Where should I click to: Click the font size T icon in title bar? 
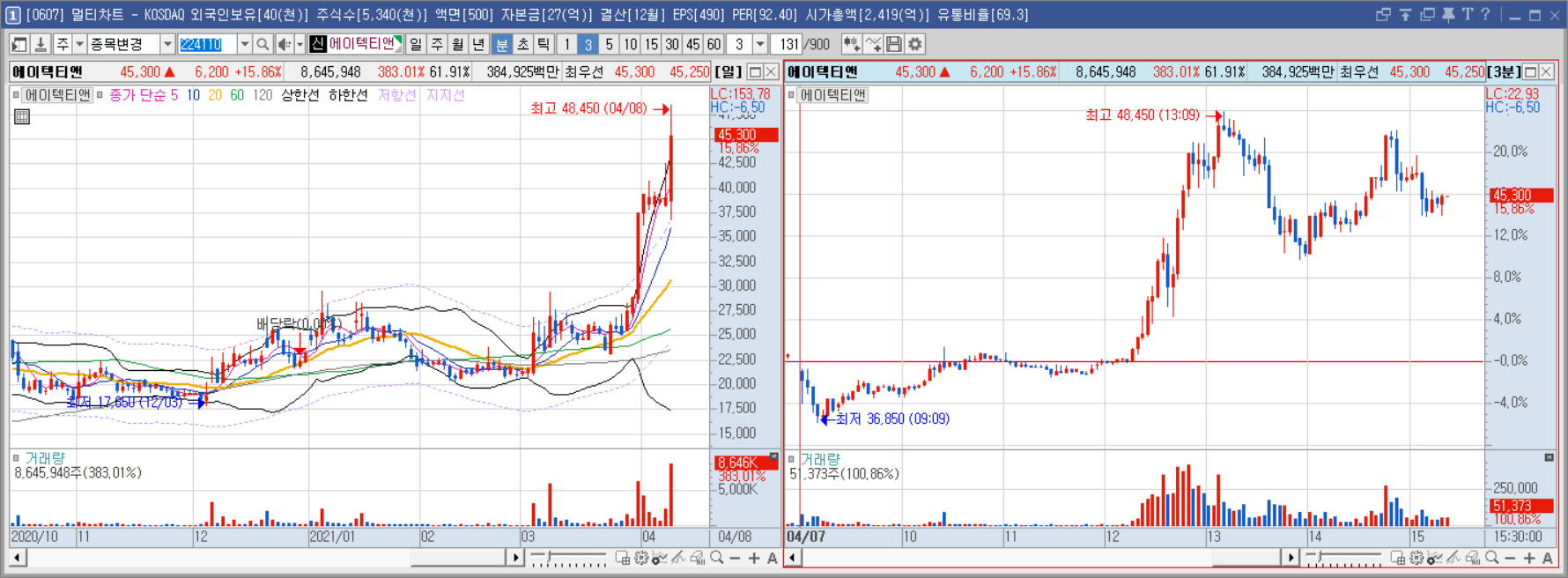[x=1468, y=14]
